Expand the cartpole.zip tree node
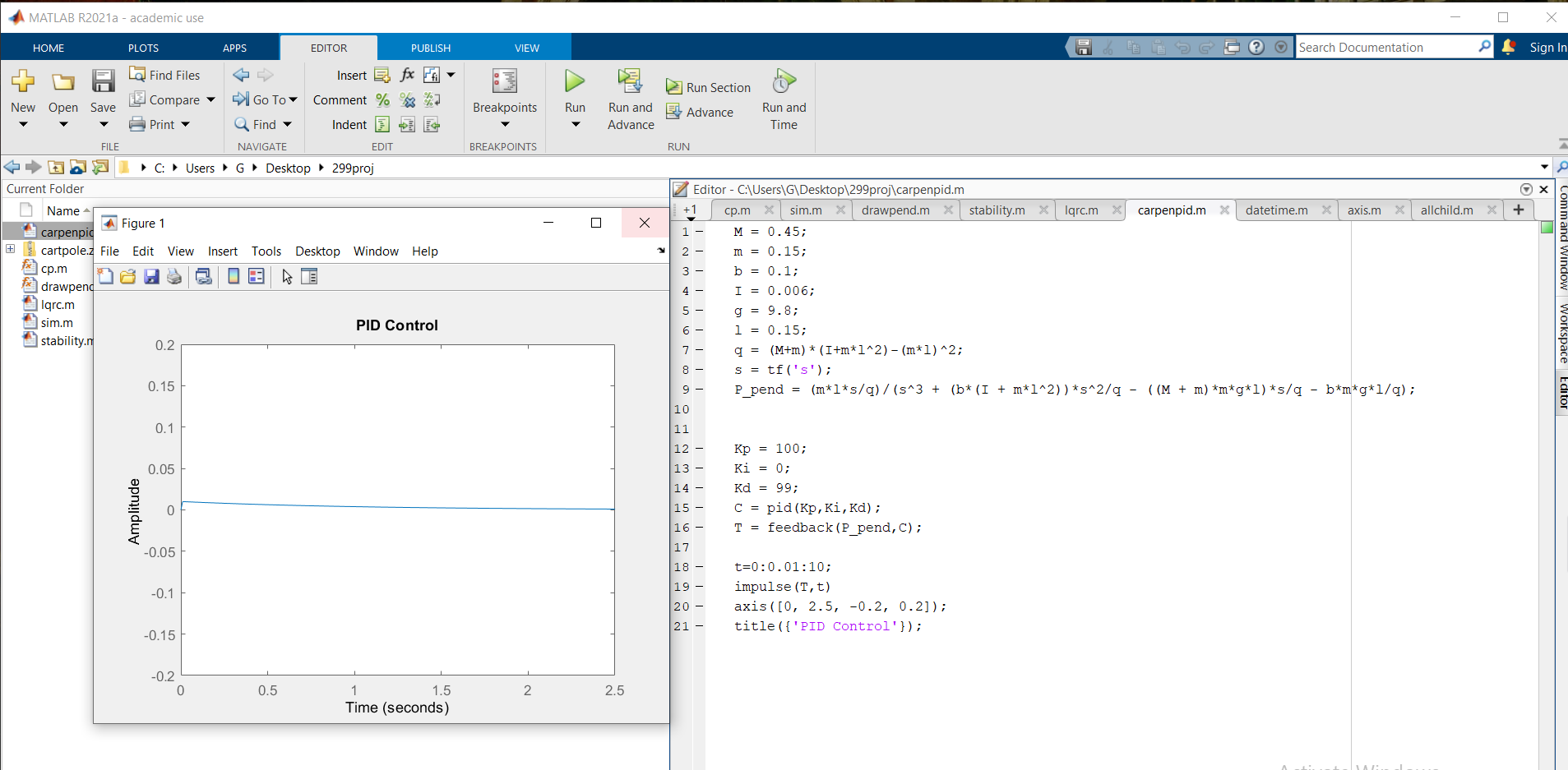The image size is (1568, 770). coord(10,249)
